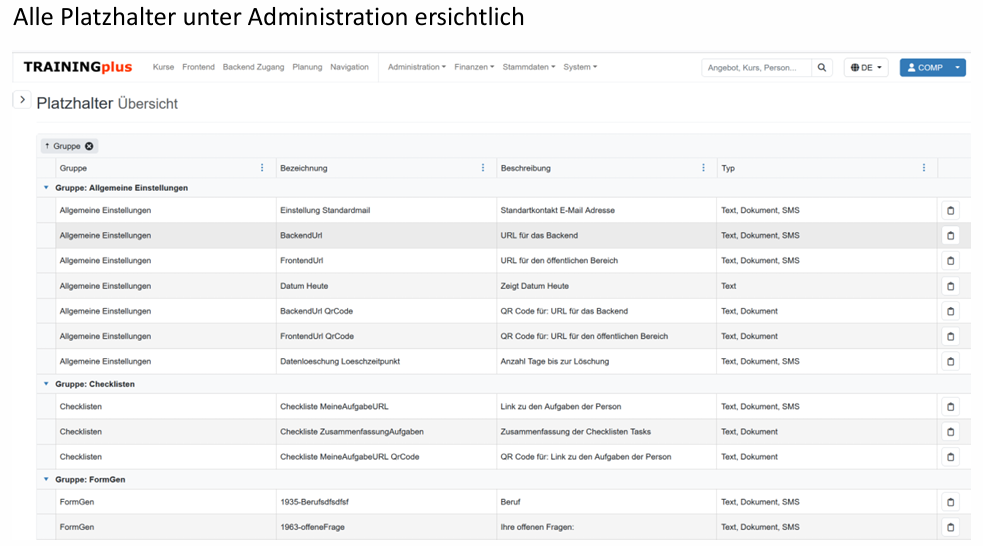The height and width of the screenshot is (546, 983).
Task: Copy the Checkliste ZusammenfassungAufgaben row
Action: [950, 432]
